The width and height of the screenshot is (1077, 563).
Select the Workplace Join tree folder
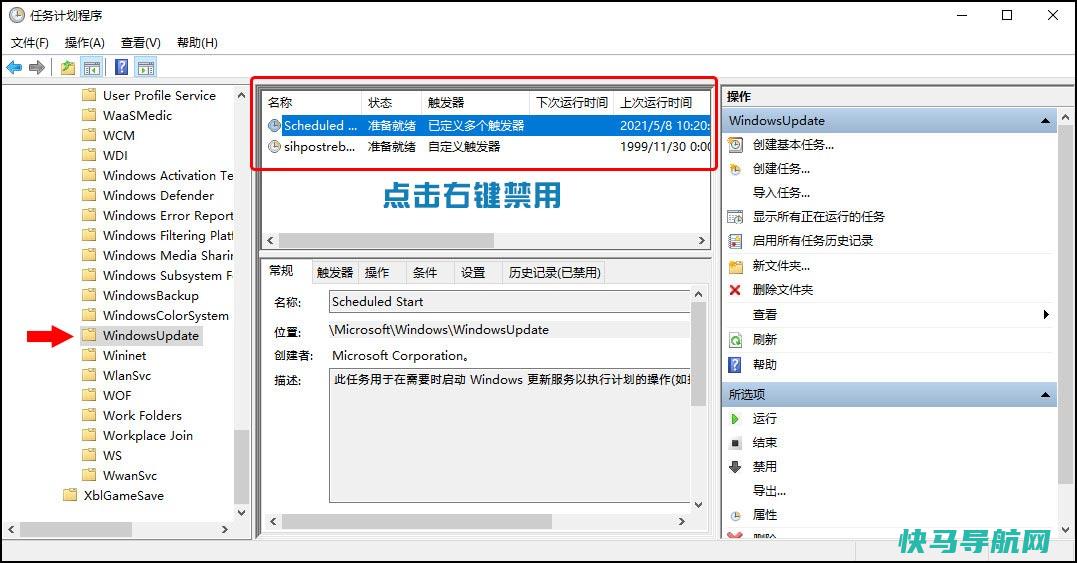click(148, 436)
